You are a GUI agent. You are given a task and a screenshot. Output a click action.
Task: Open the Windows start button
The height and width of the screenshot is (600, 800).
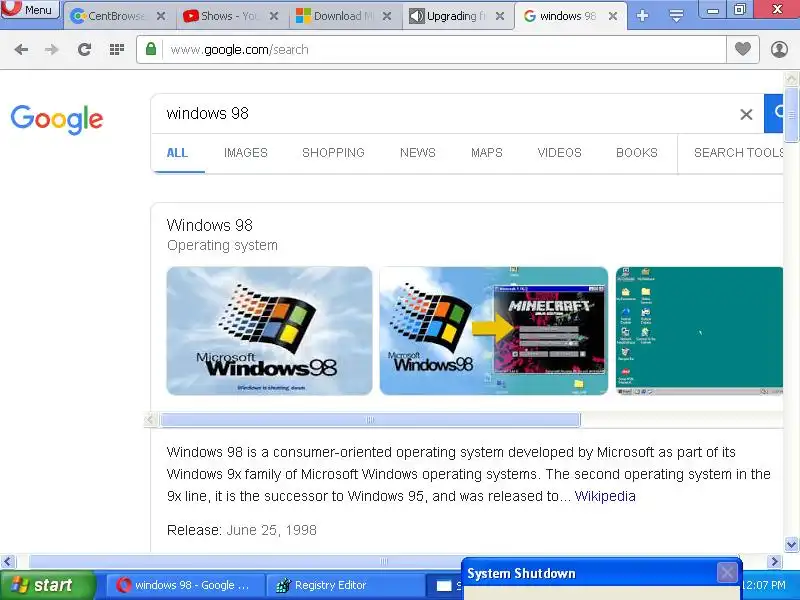pos(47,585)
